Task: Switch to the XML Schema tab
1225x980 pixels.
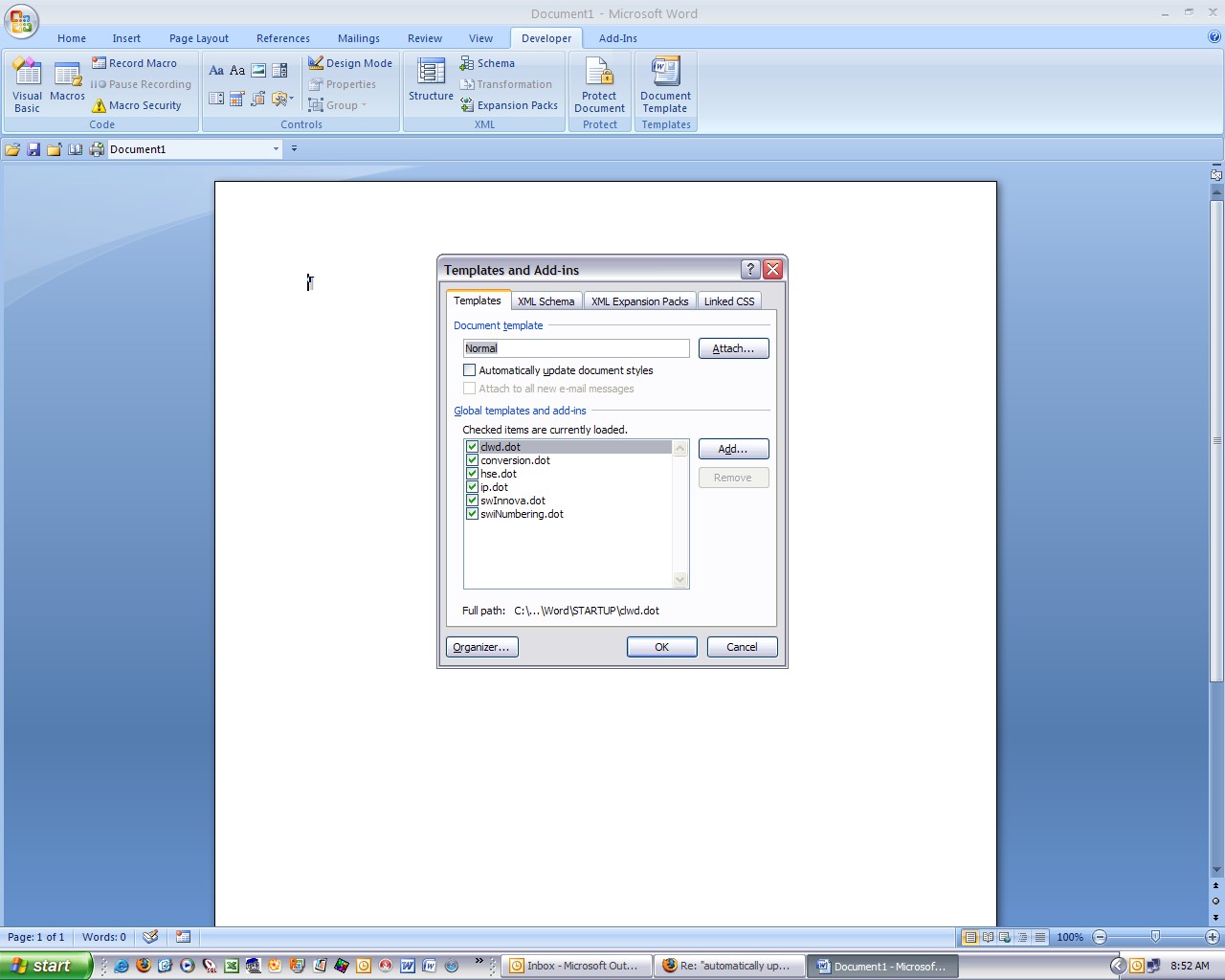Action: (546, 301)
